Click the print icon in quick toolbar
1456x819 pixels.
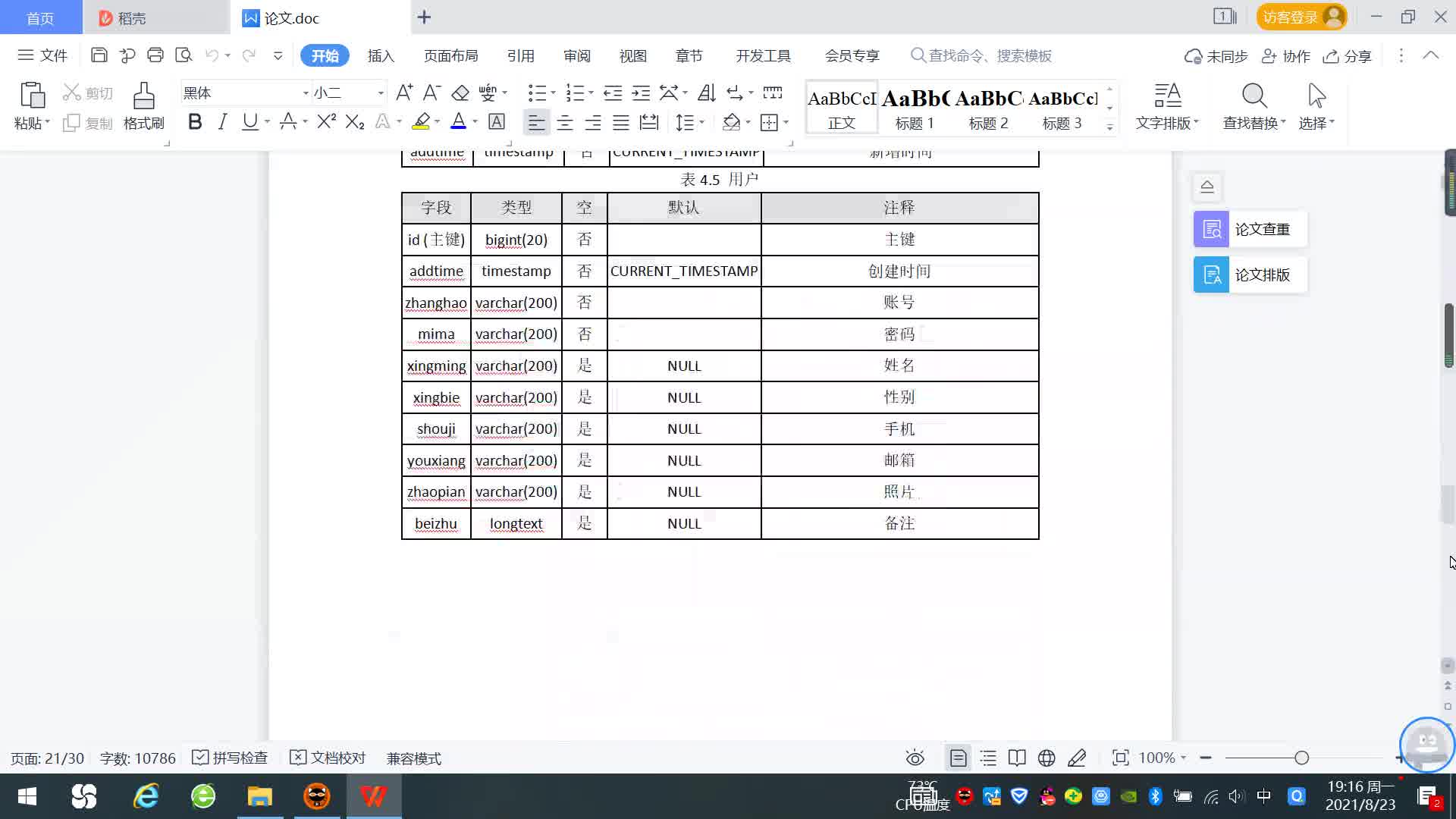pos(155,55)
